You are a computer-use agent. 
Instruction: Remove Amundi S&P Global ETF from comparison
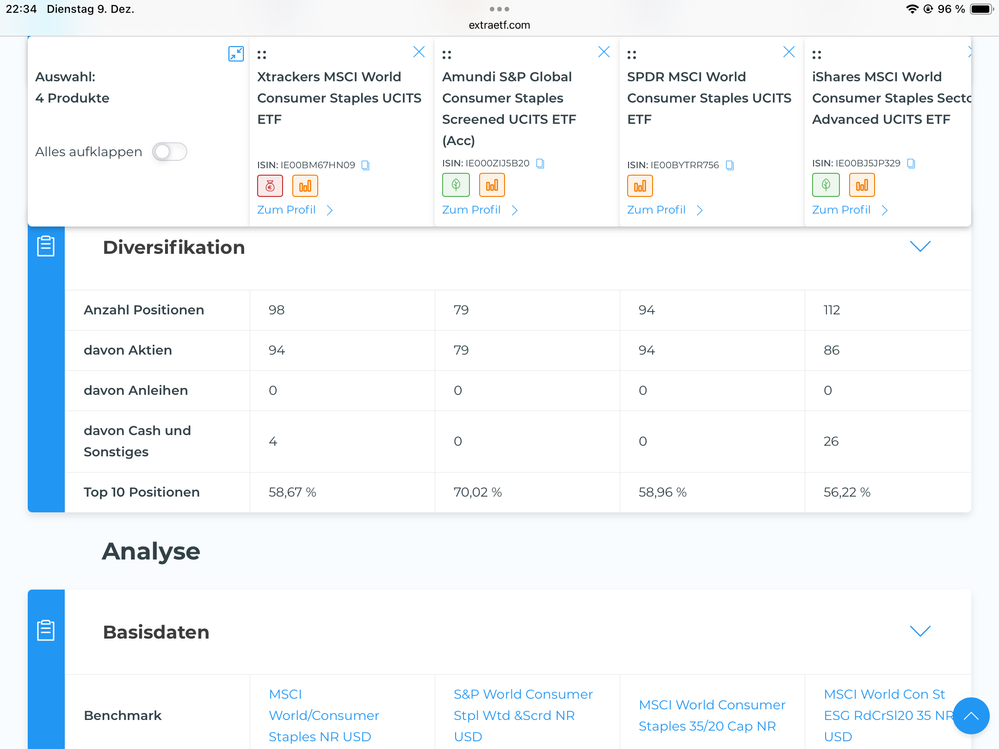point(604,52)
